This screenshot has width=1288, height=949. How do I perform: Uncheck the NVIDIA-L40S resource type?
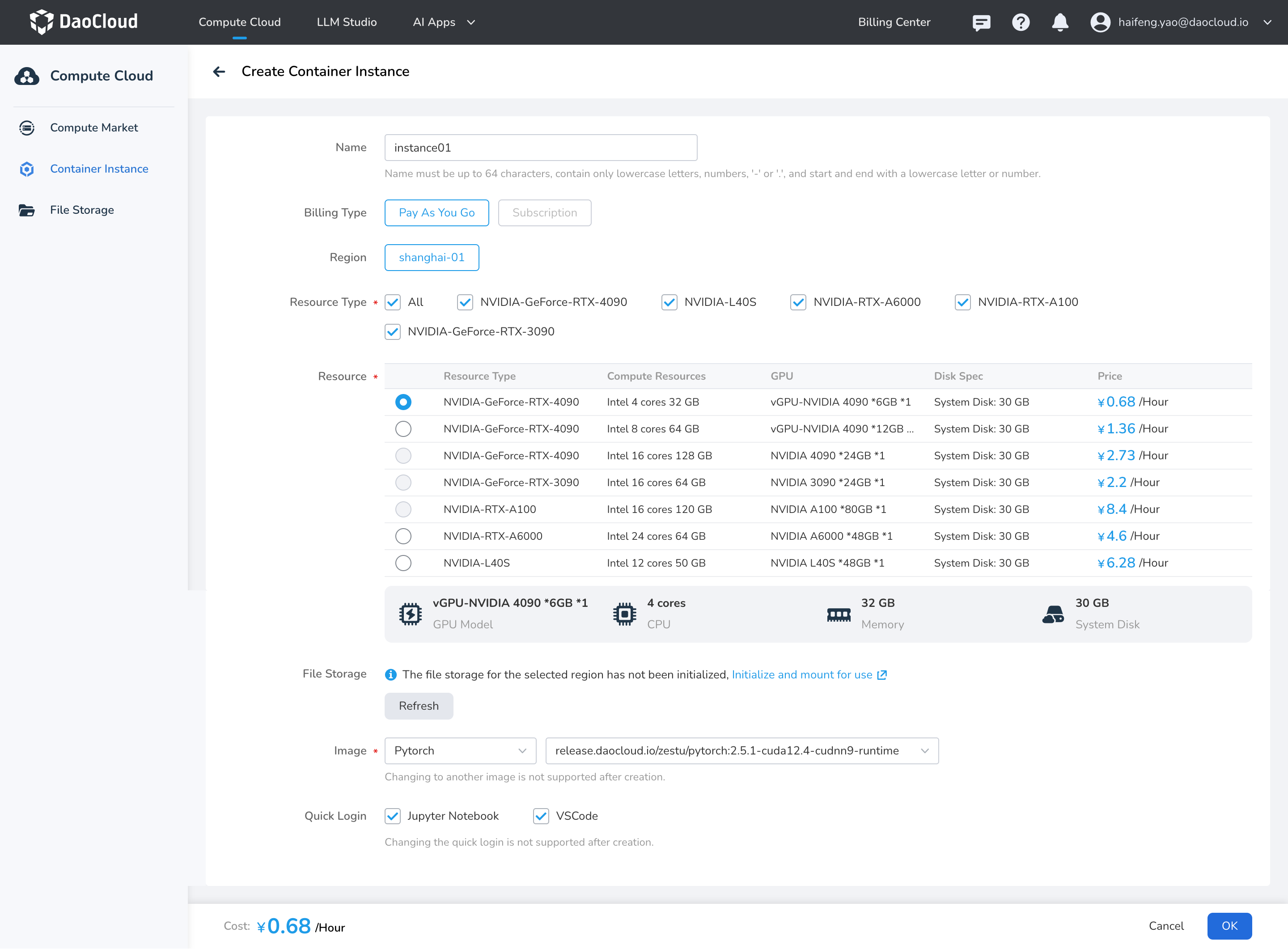click(x=669, y=301)
